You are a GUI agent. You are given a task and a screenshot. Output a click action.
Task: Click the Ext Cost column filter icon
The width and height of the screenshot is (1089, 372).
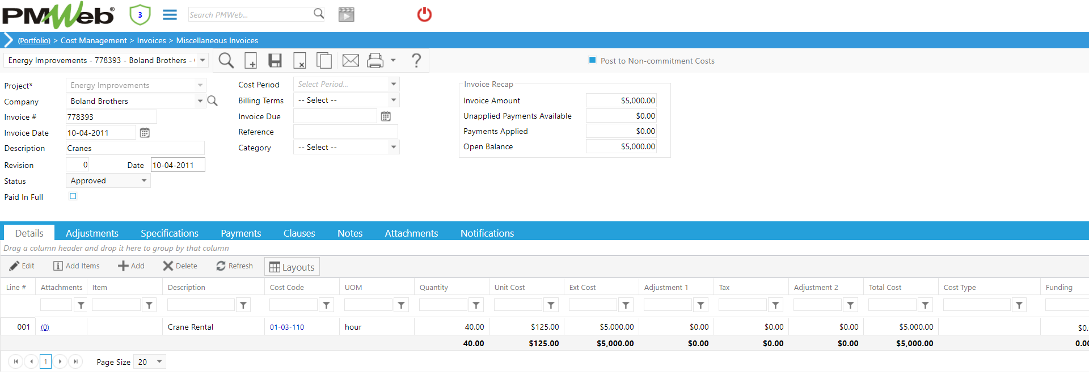(x=626, y=305)
